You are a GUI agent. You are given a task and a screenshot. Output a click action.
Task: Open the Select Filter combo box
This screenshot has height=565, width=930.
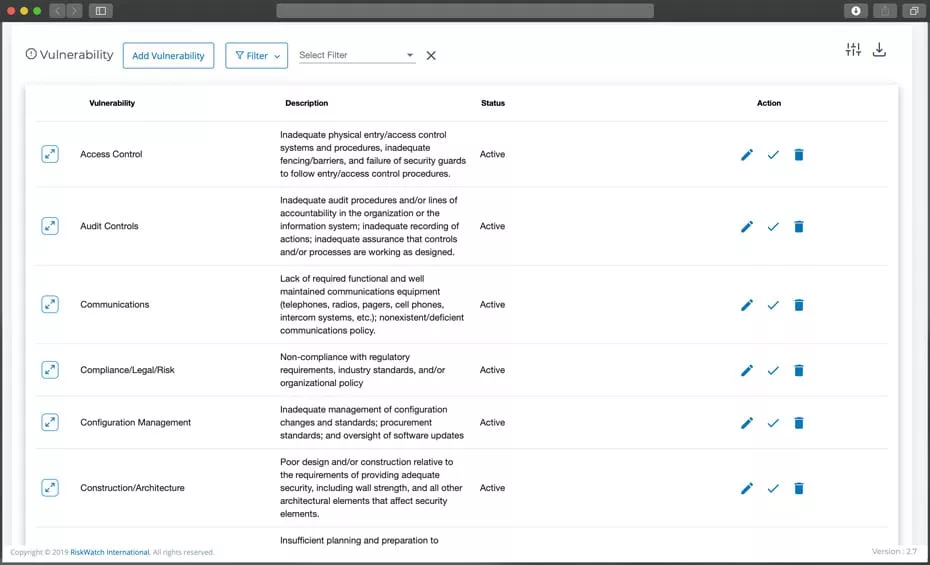356,55
